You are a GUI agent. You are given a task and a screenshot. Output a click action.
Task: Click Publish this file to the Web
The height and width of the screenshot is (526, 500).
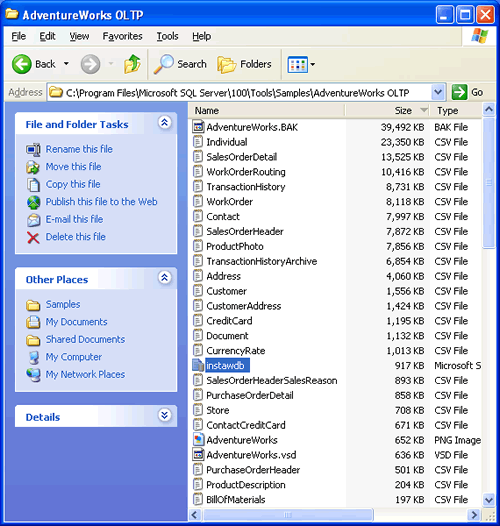click(101, 202)
